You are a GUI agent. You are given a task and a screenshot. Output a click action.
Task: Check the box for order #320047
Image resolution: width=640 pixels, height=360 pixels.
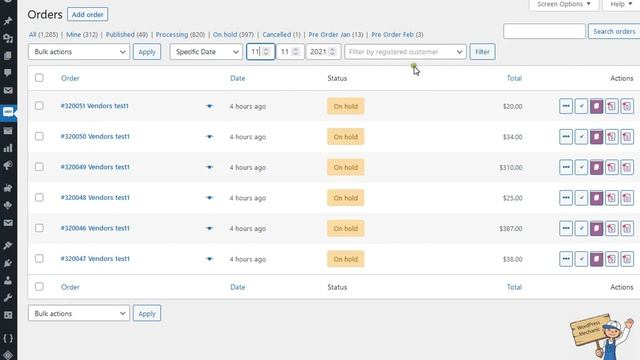[x=39, y=259]
